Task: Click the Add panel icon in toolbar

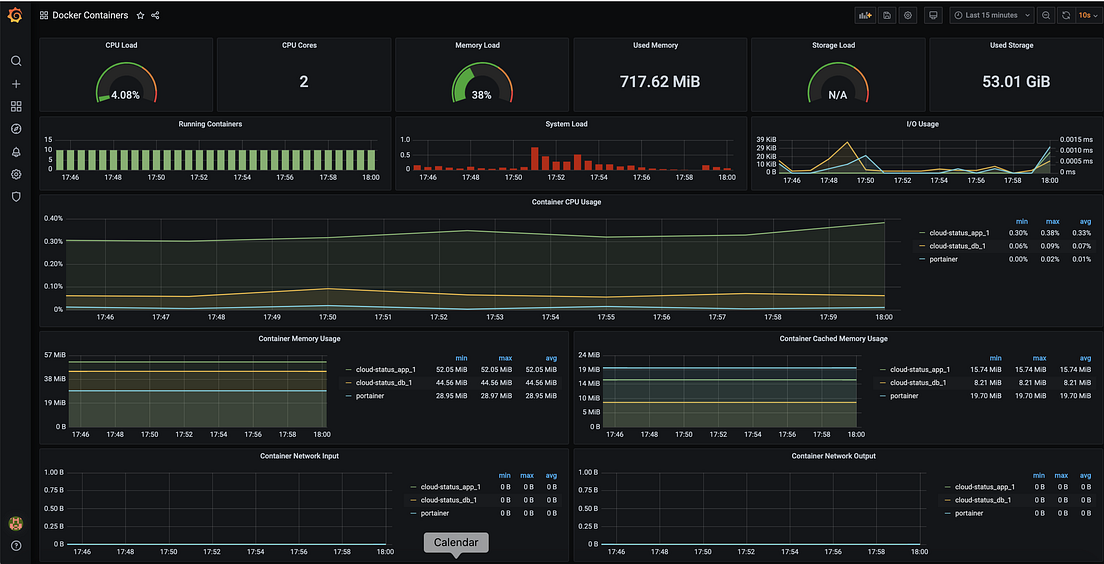Action: click(864, 15)
